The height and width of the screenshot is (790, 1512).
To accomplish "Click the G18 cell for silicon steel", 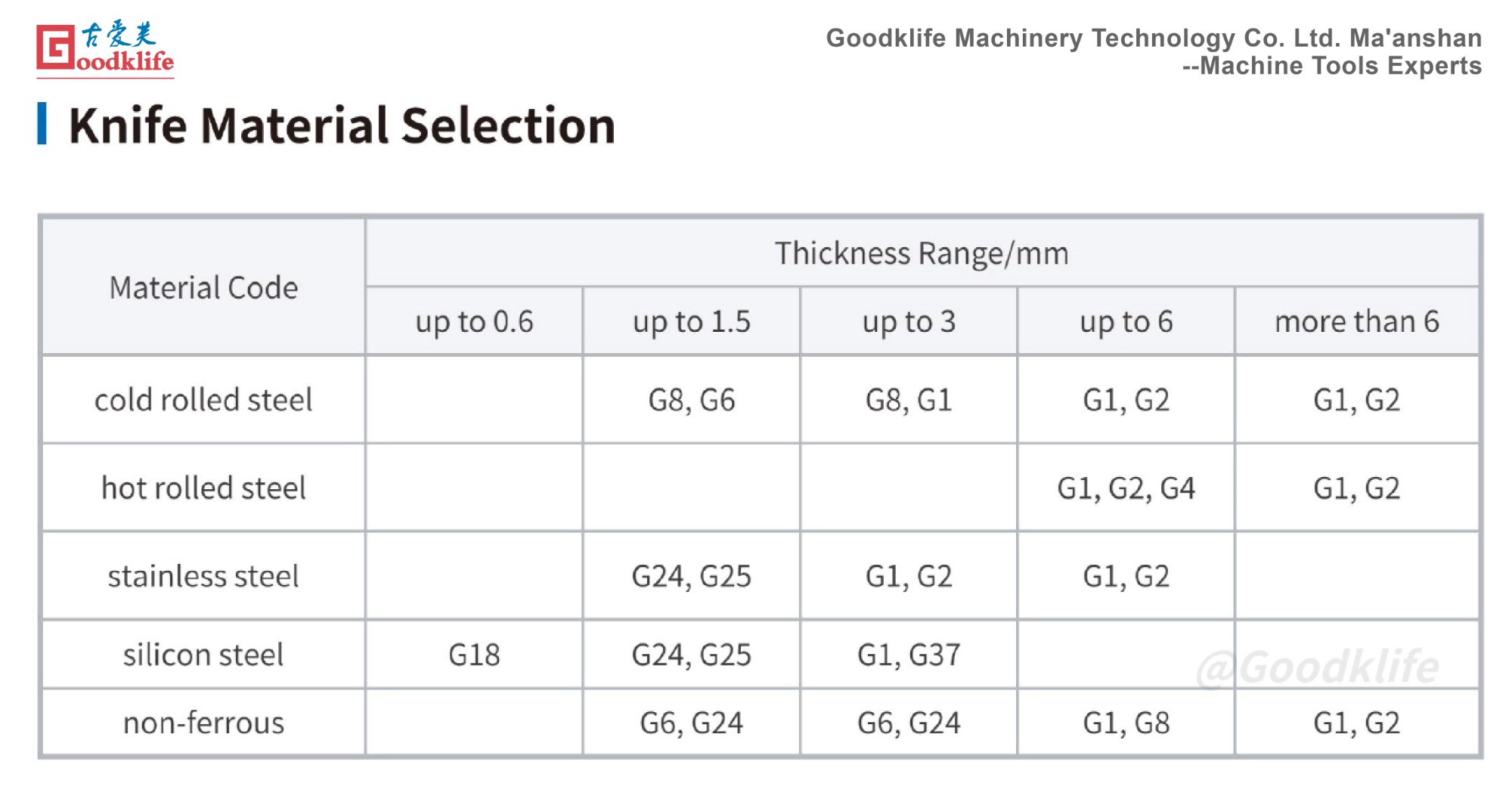I will pyautogui.click(x=474, y=655).
